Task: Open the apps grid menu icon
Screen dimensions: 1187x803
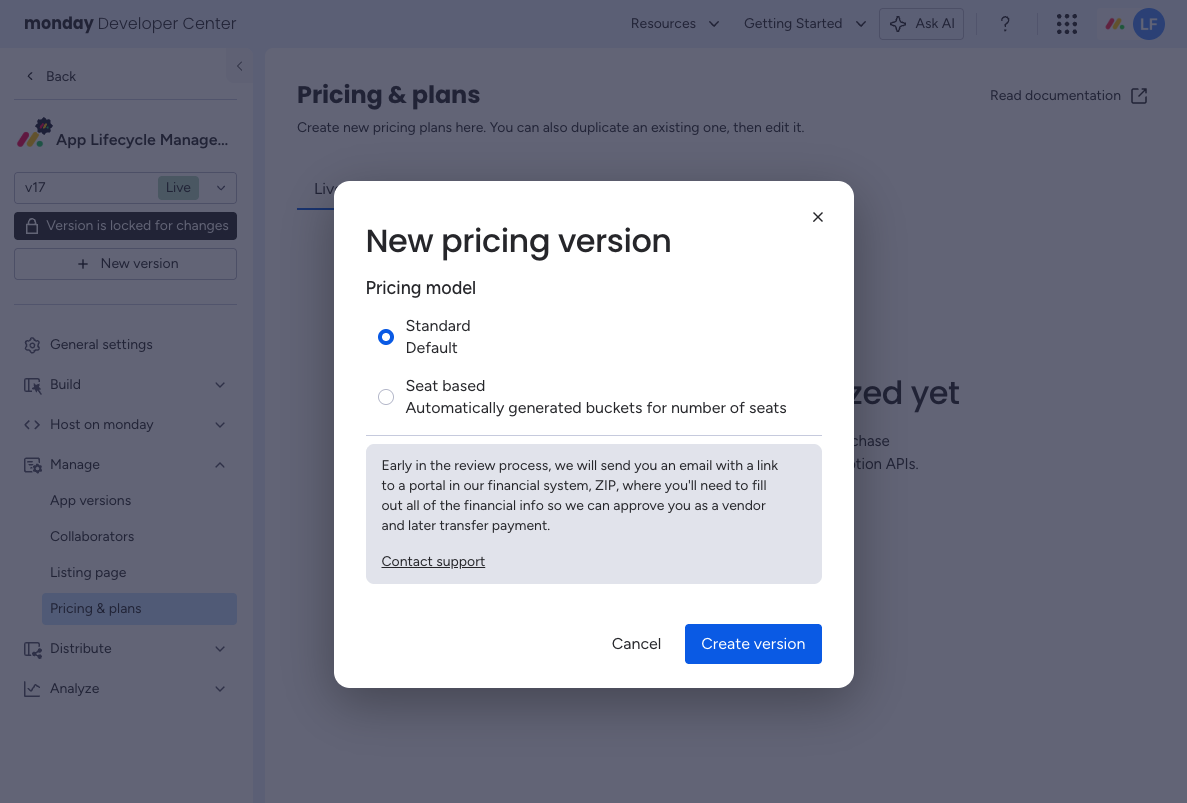Action: pyautogui.click(x=1067, y=24)
